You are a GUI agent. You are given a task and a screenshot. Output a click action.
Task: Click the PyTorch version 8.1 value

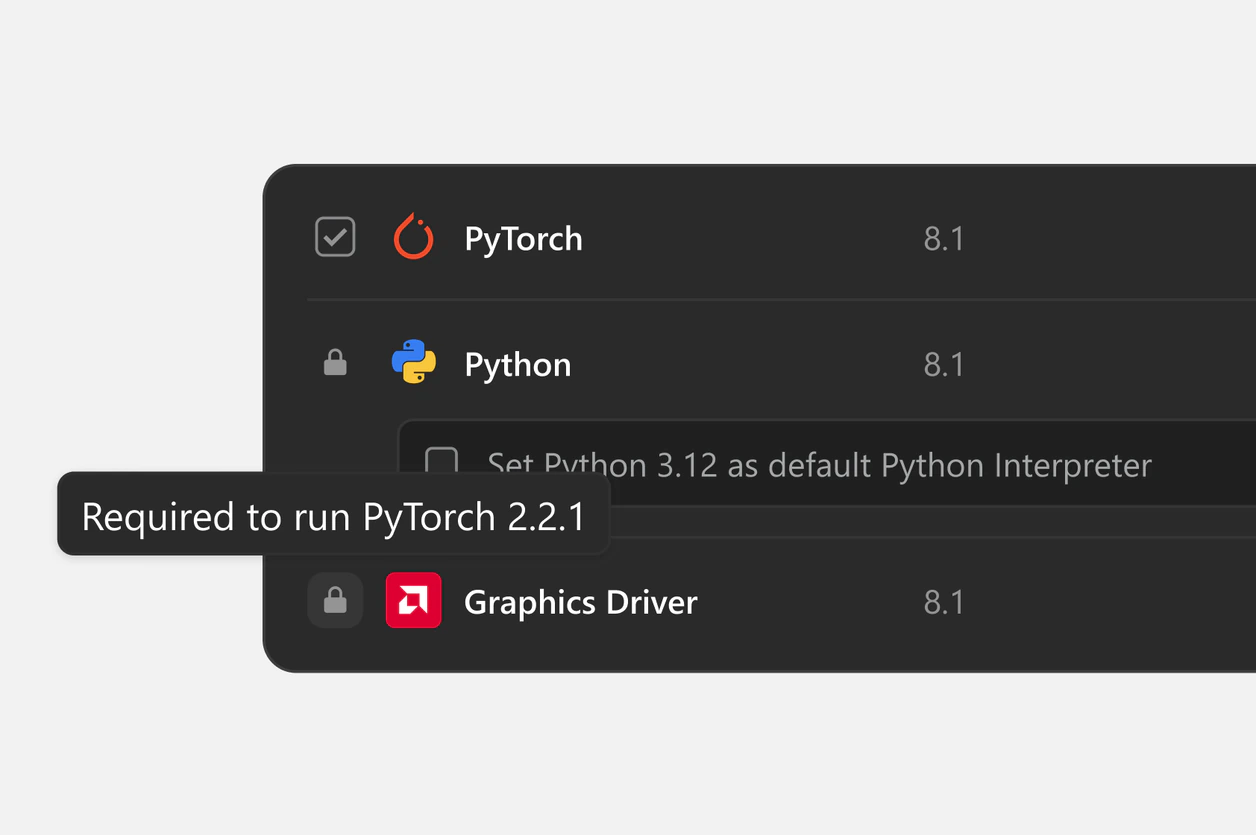[943, 239]
